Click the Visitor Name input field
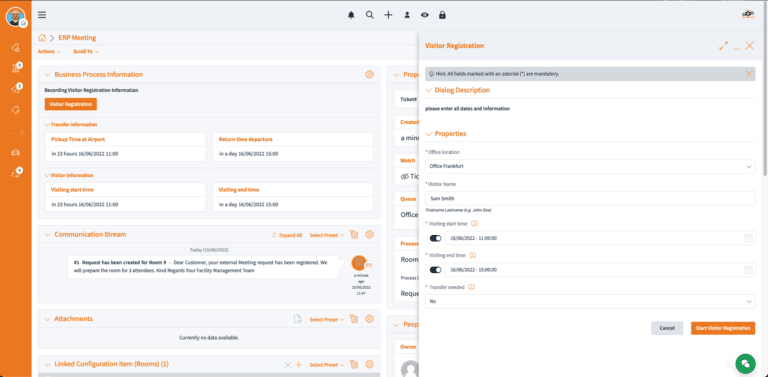768x377 pixels. coord(590,199)
